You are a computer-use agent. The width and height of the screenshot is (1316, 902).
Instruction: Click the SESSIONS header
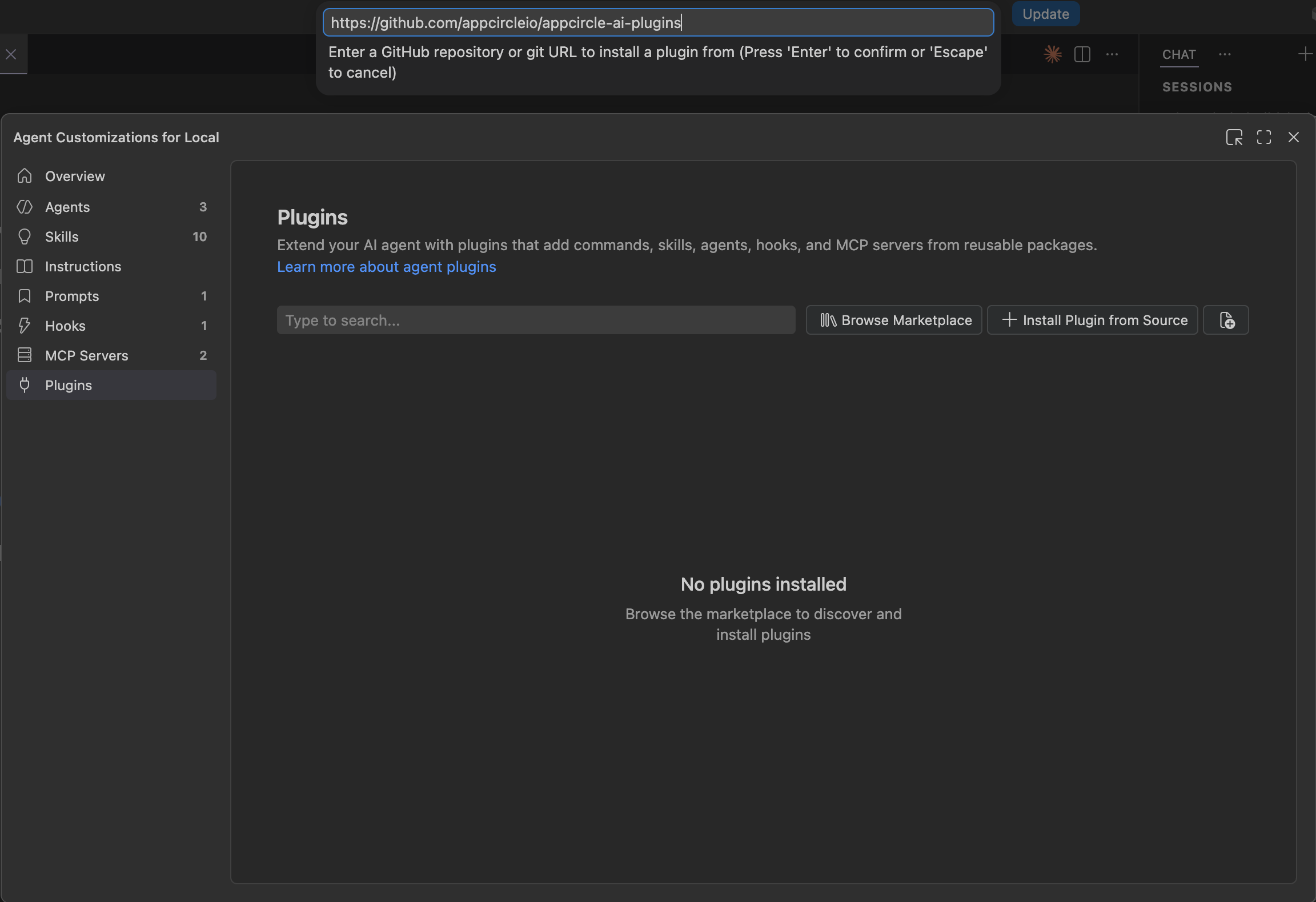tap(1197, 87)
